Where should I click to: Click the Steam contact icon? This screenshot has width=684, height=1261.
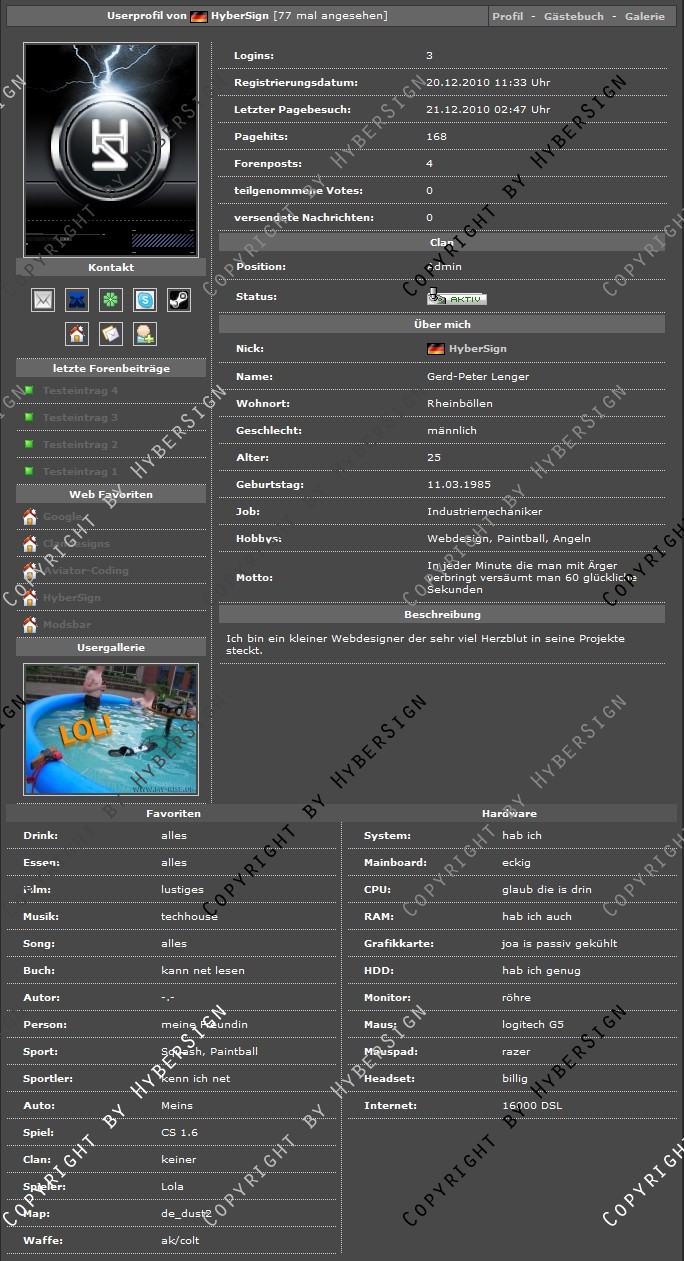click(x=178, y=299)
